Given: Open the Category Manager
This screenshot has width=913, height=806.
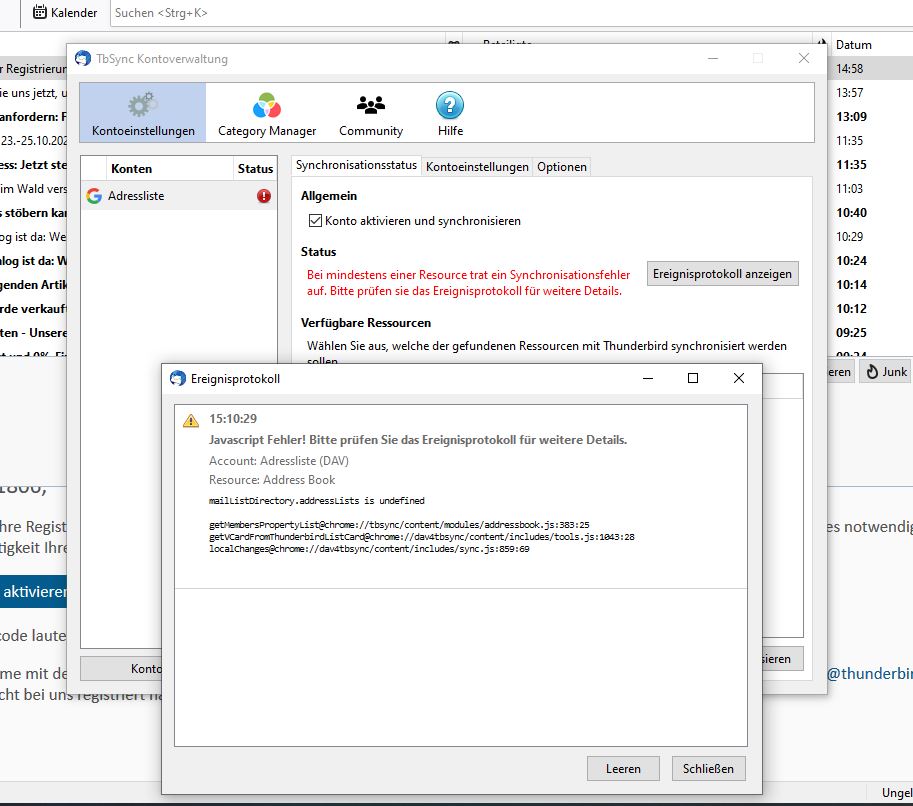Looking at the screenshot, I should tap(267, 114).
